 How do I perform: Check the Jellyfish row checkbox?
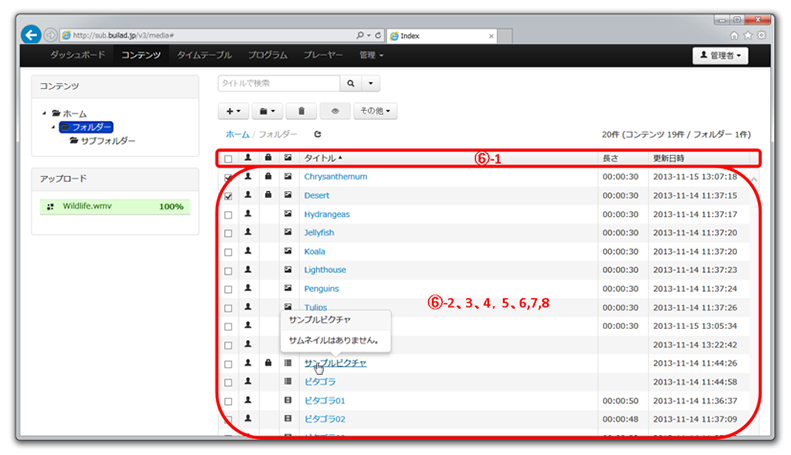click(228, 234)
